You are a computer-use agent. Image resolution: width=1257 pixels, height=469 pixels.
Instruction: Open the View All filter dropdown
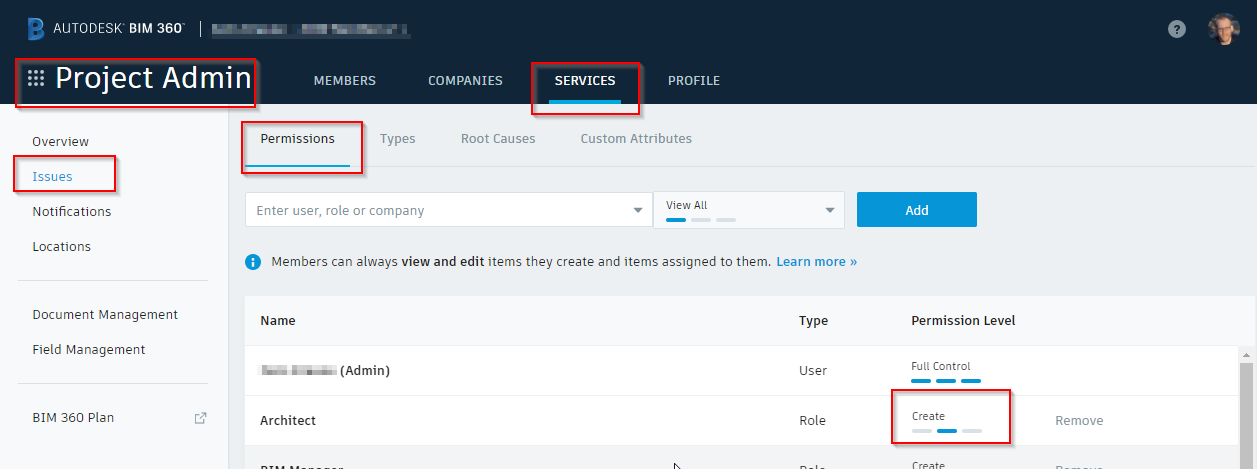(x=829, y=210)
